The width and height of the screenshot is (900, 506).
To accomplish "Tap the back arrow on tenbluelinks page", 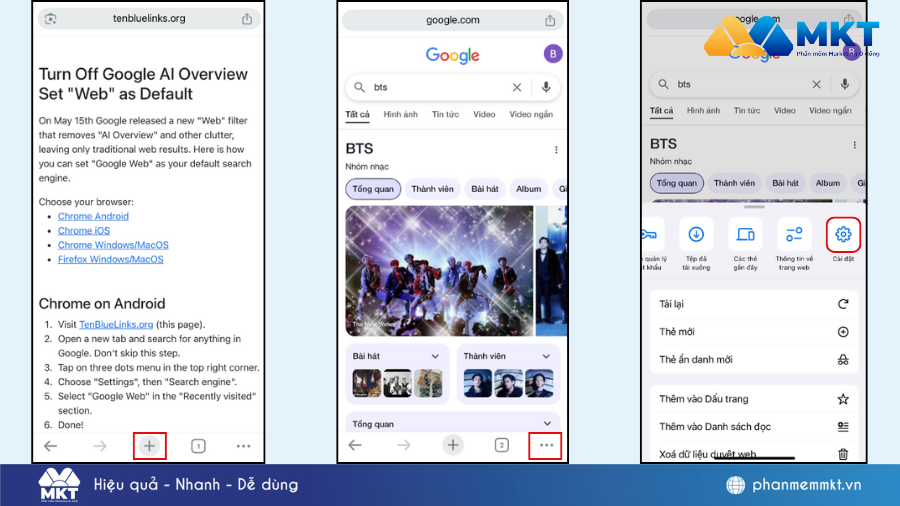I will point(51,446).
